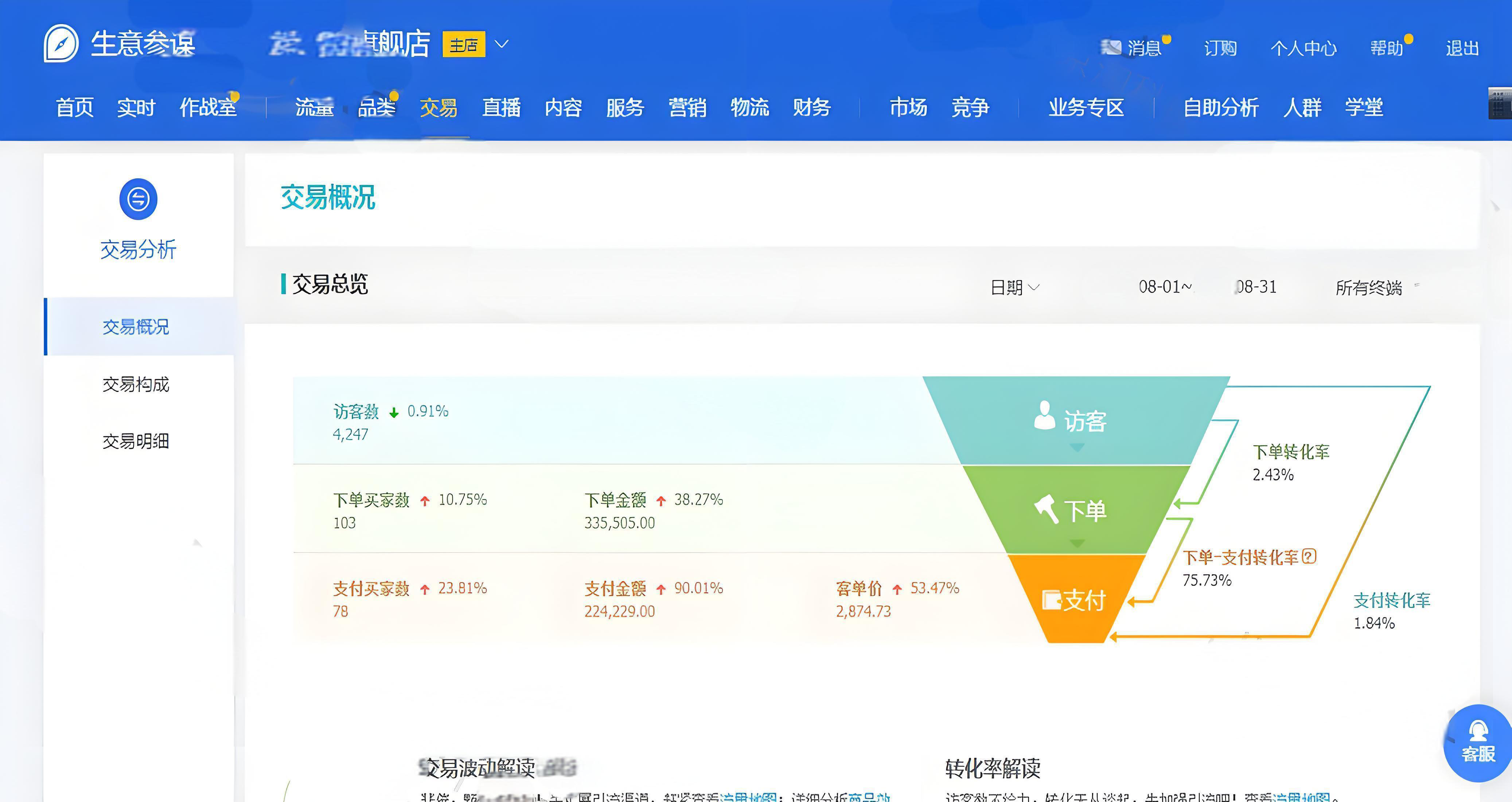Expand the store switcher chevron beside 主店
1512x802 pixels.
[501, 44]
